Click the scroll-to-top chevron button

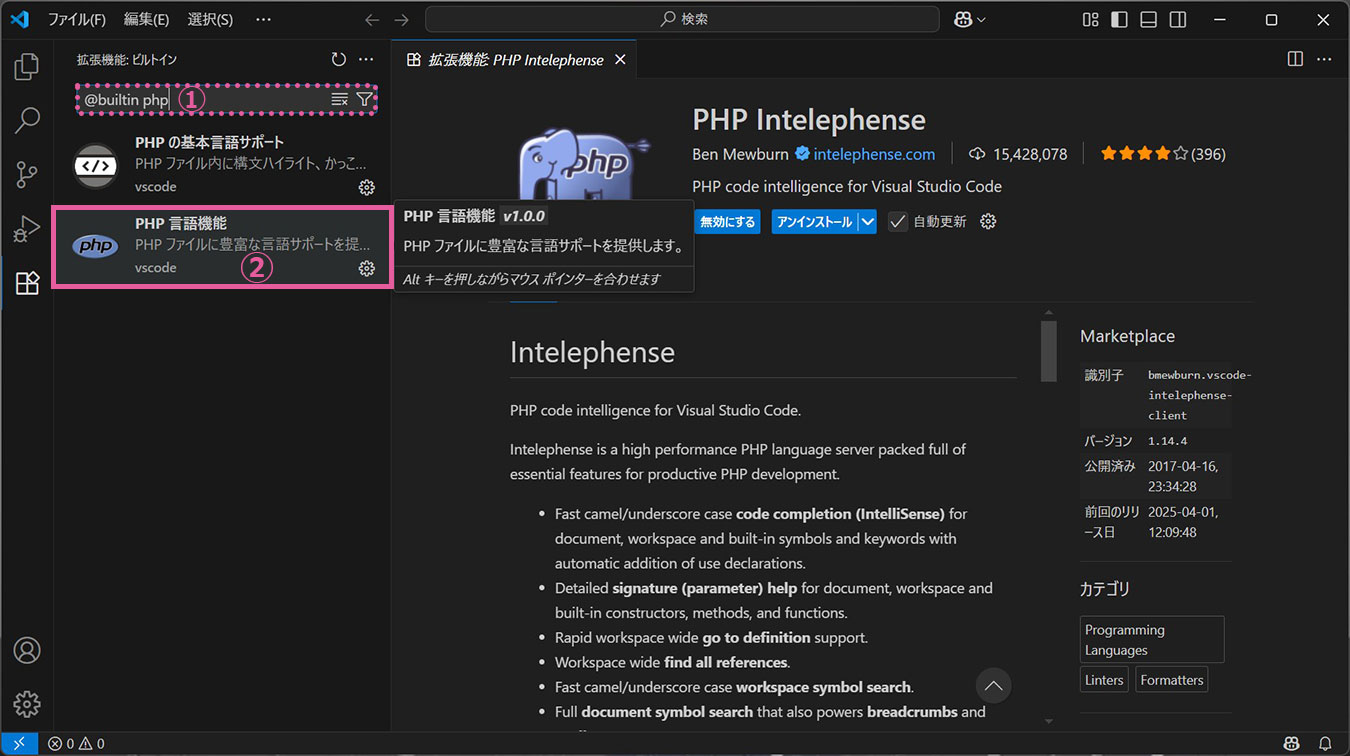993,686
